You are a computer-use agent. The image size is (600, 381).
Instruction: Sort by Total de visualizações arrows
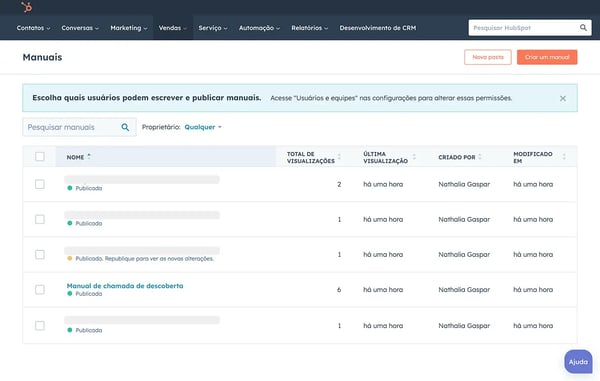(339, 157)
